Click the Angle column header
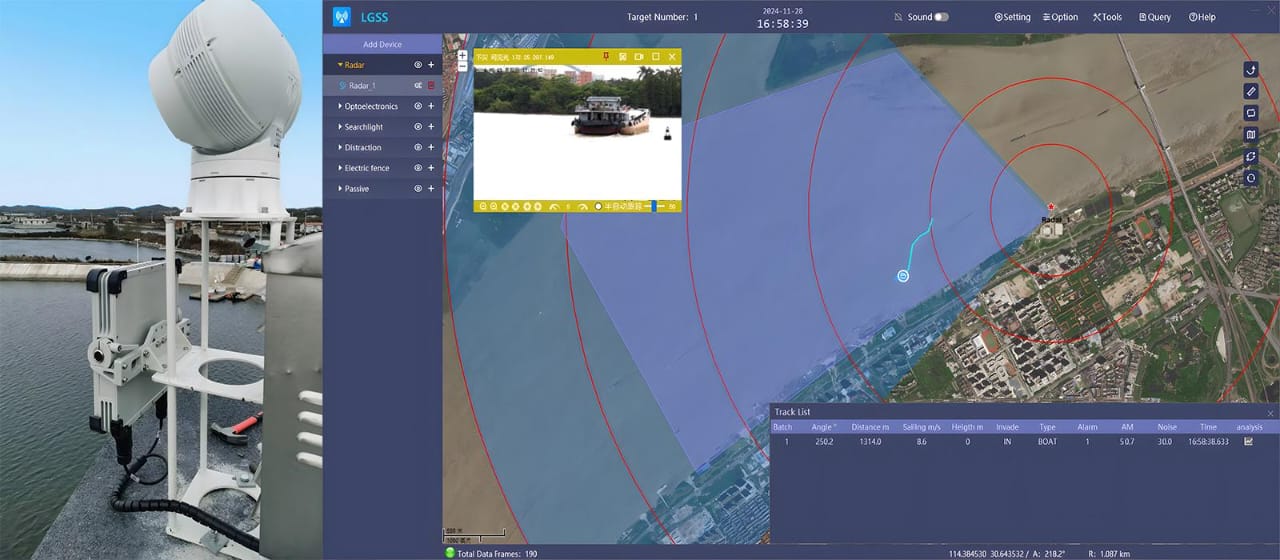 pos(824,427)
